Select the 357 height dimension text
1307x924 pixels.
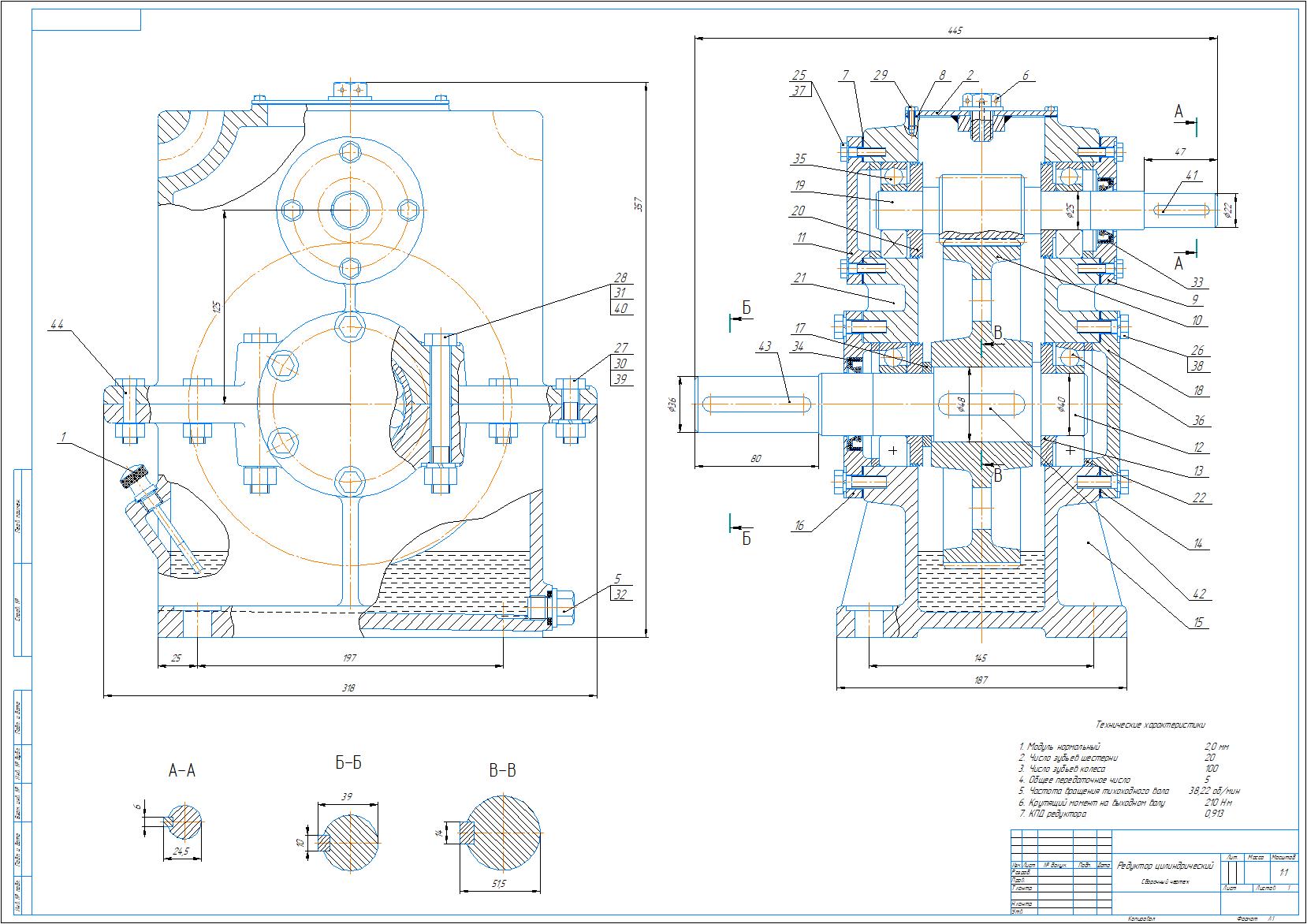(640, 203)
